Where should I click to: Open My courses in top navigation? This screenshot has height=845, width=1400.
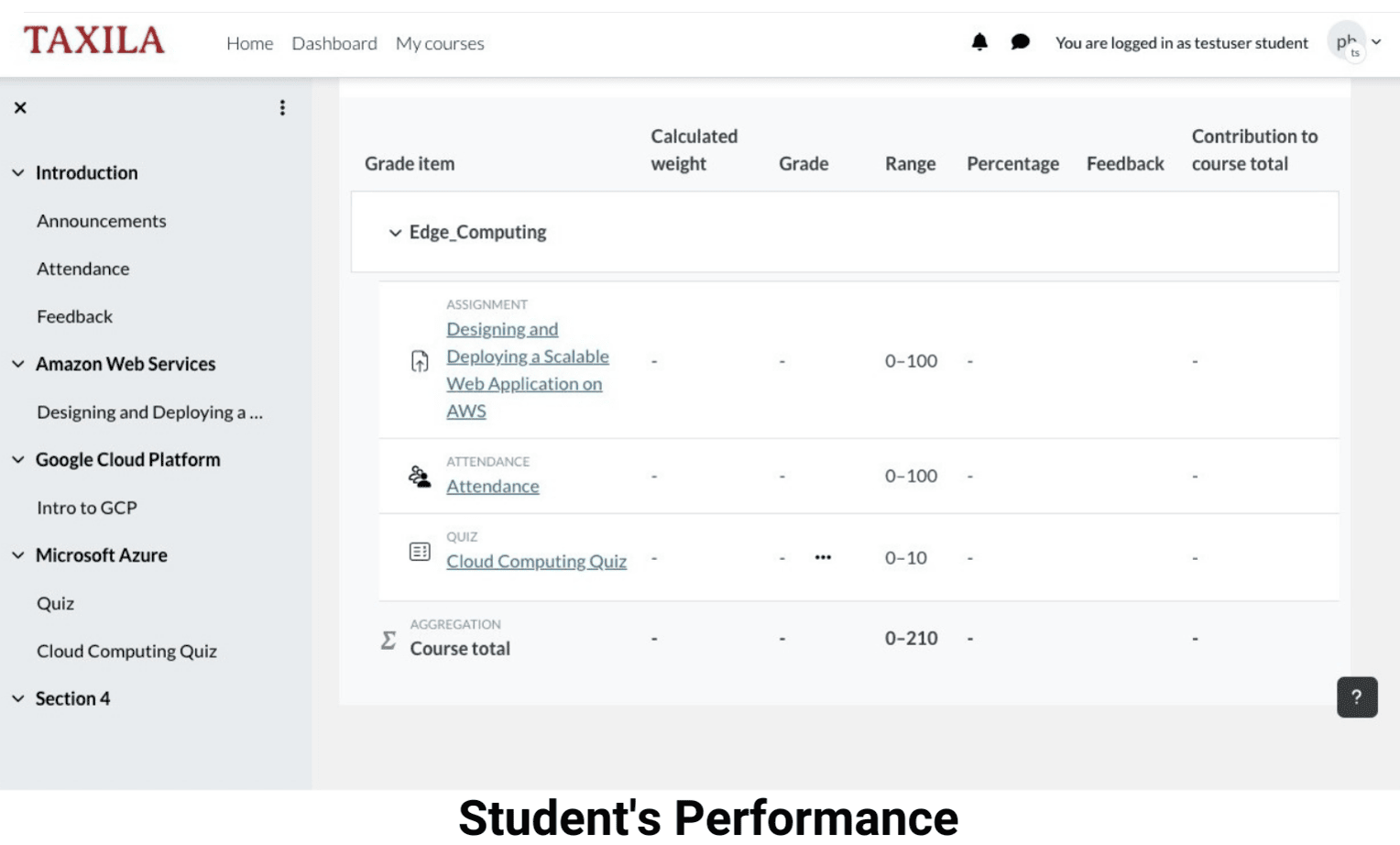pyautogui.click(x=440, y=43)
